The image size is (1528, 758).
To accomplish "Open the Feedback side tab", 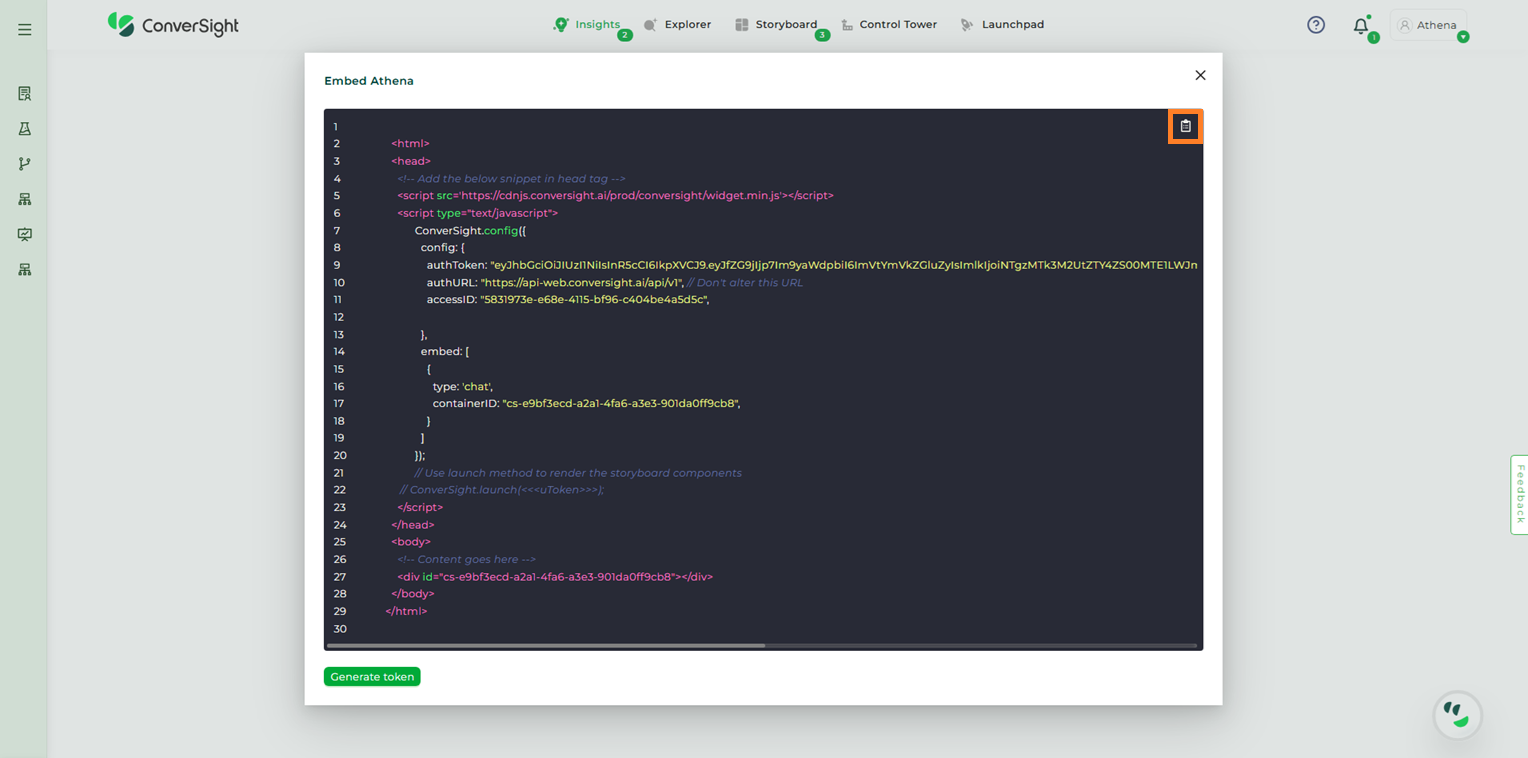I will 1519,494.
